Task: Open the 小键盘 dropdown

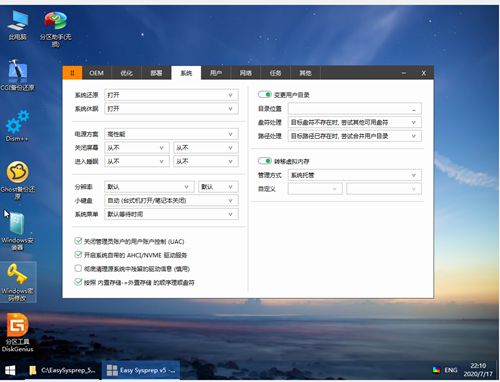Action: [x=171, y=200]
